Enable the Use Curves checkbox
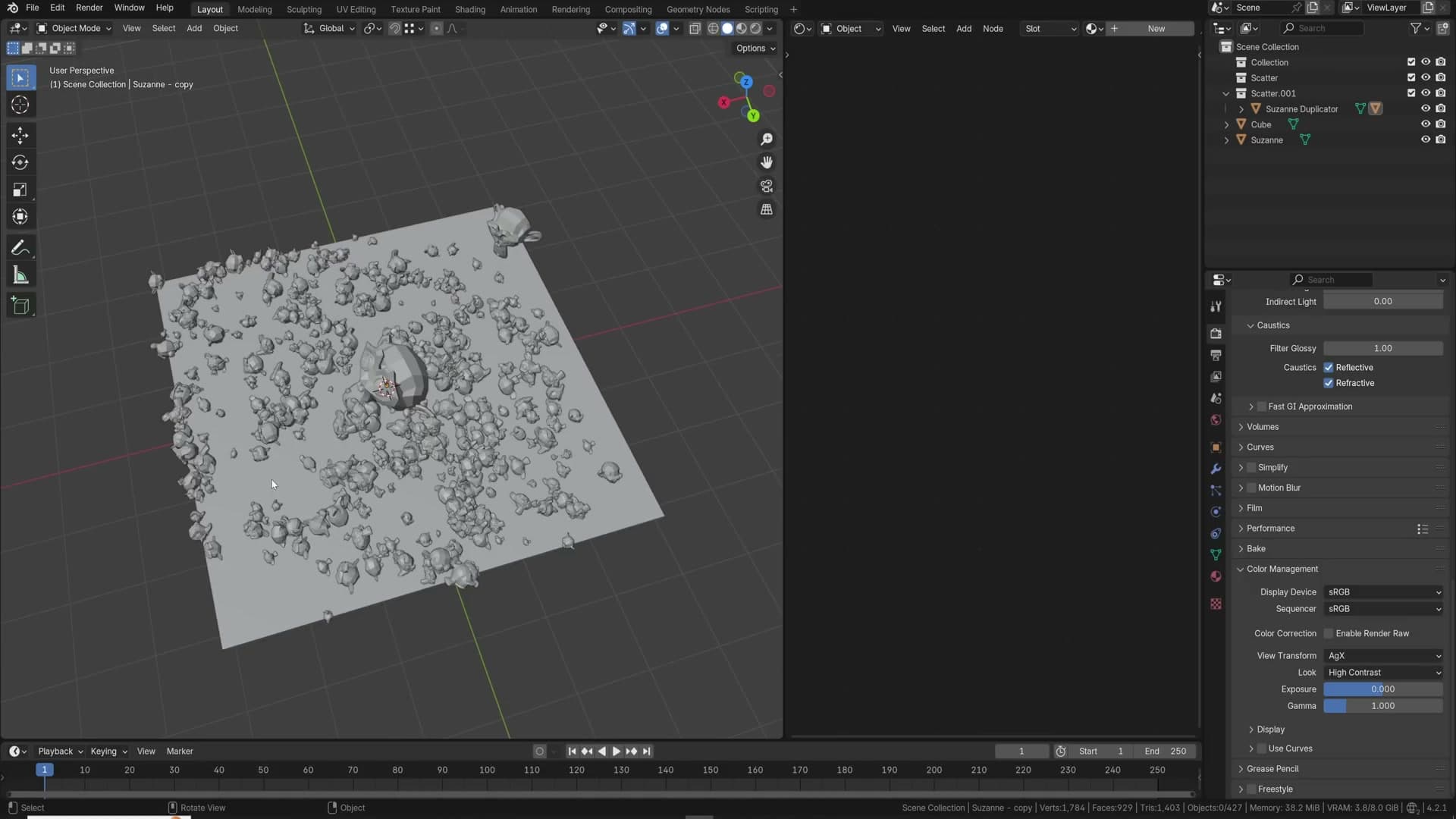This screenshot has height=819, width=1456. [1262, 749]
